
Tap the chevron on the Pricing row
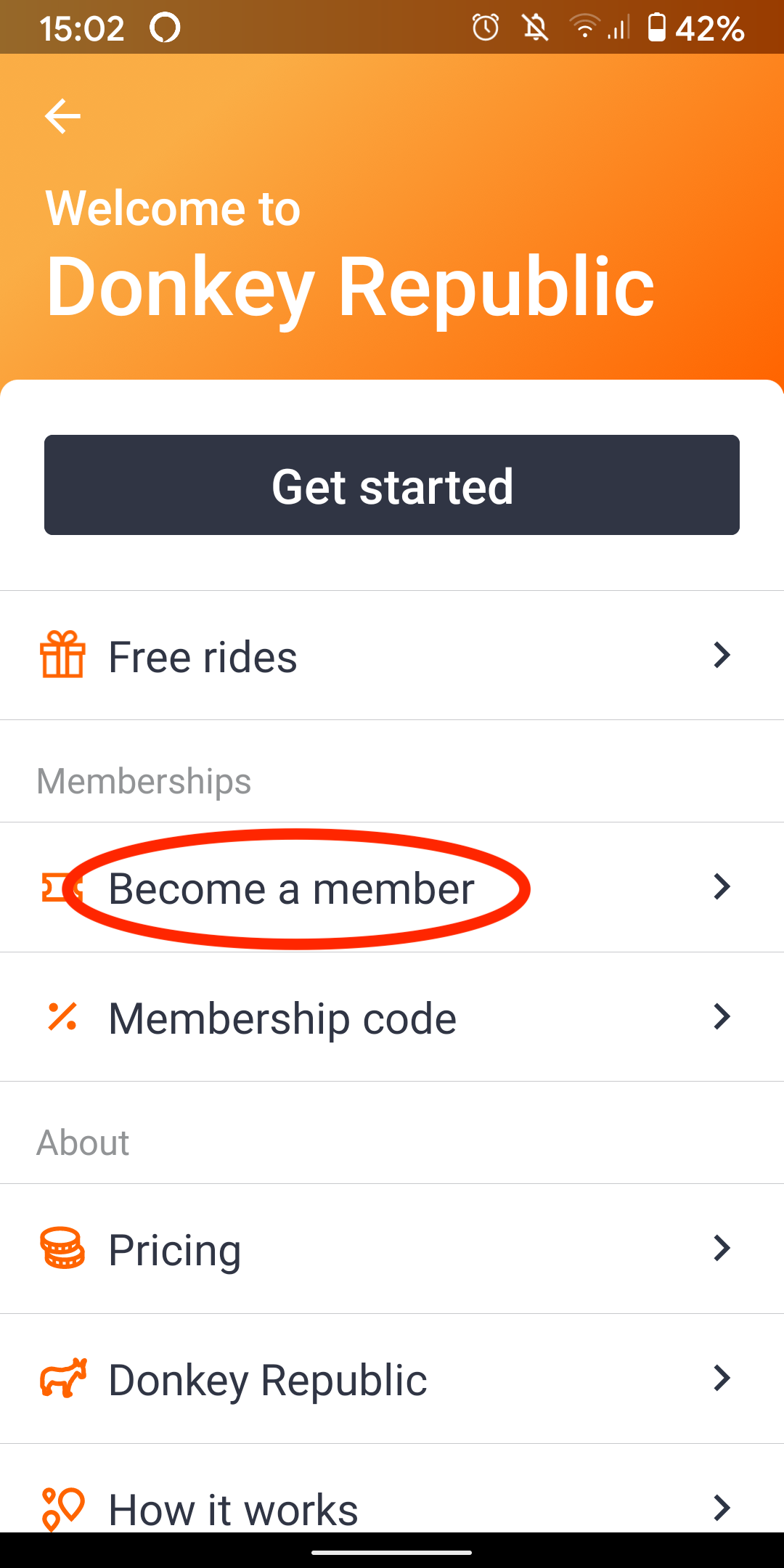click(x=722, y=1249)
